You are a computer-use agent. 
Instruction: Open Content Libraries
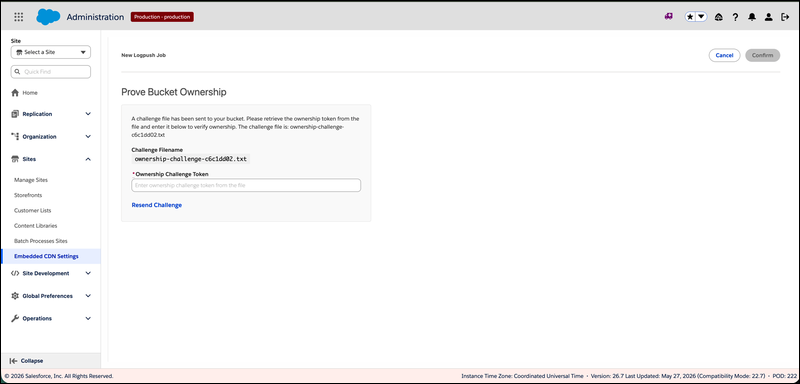click(x=36, y=225)
